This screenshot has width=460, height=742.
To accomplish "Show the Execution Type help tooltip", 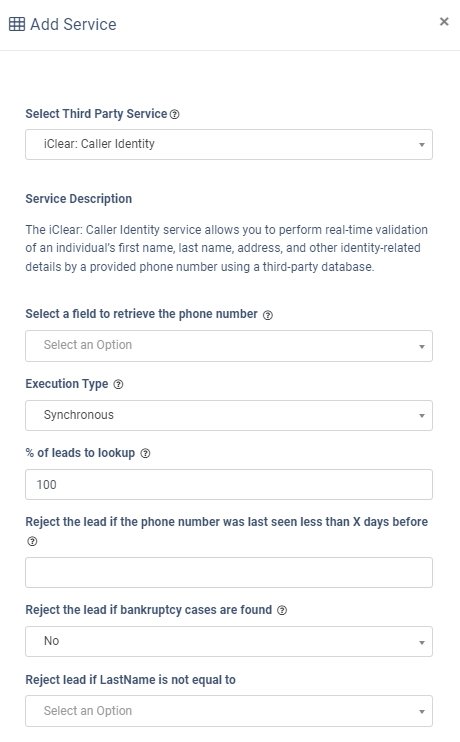I will pos(119,384).
